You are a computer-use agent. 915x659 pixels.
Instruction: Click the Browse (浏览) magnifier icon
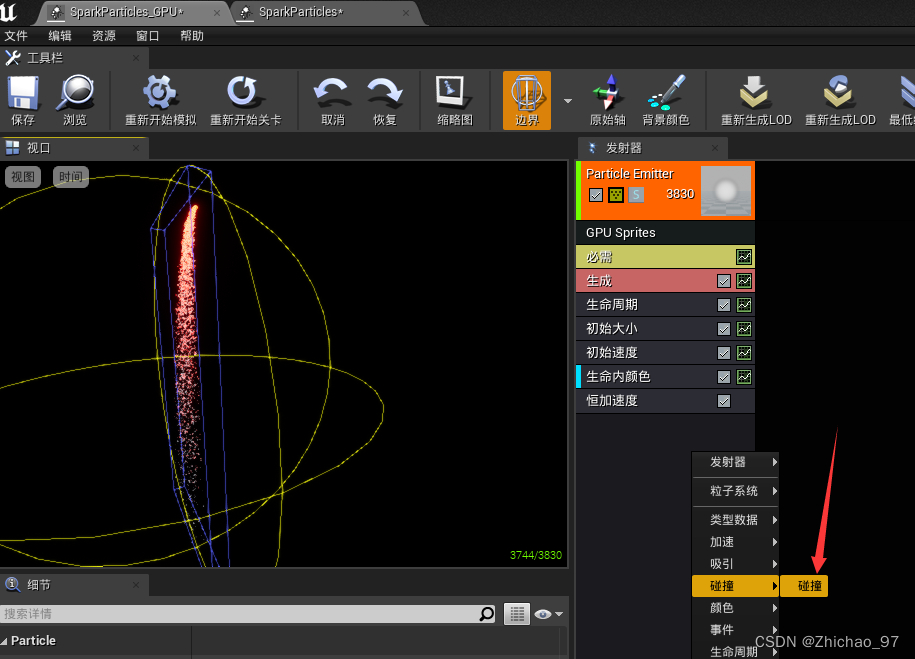click(75, 93)
